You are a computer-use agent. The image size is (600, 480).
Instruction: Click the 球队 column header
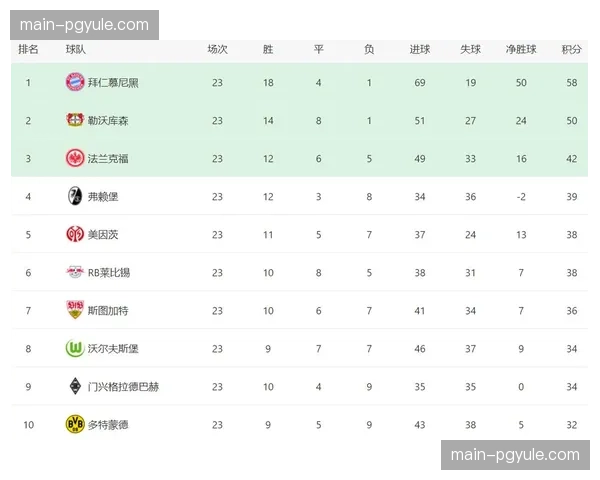(x=75, y=49)
